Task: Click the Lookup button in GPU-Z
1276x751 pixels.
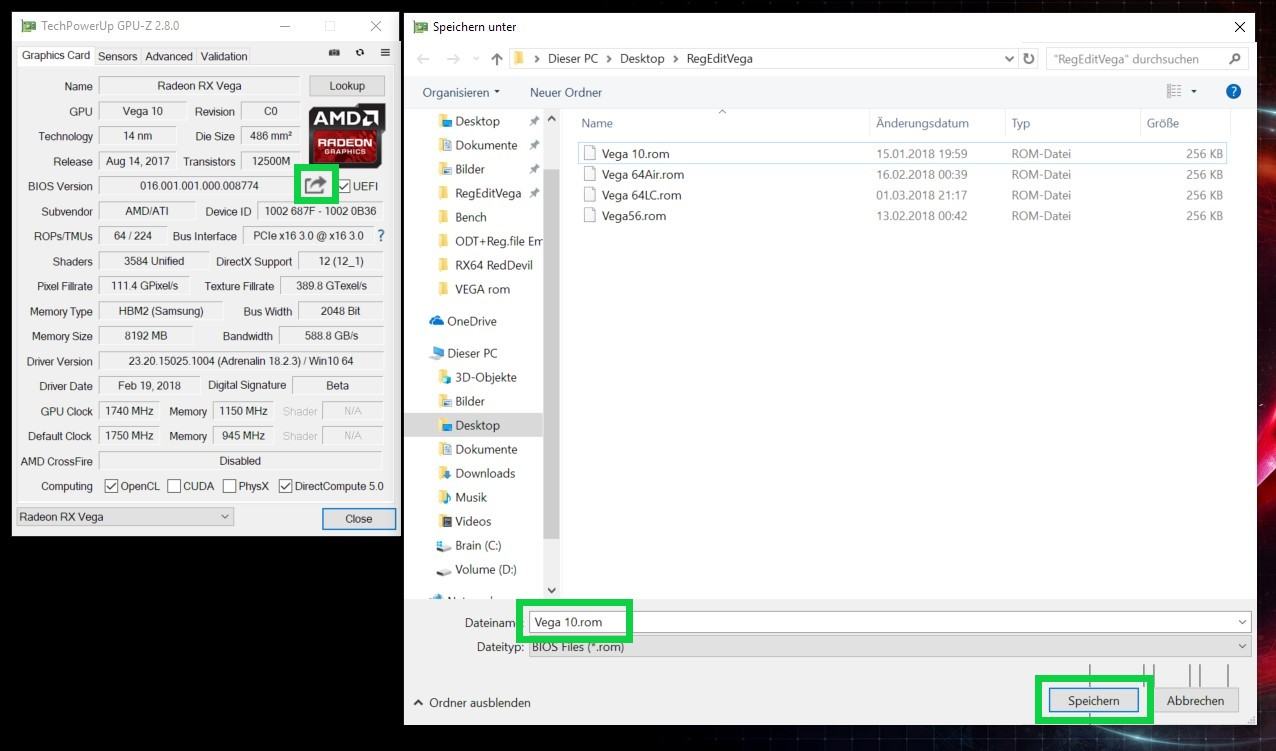Action: tap(347, 86)
